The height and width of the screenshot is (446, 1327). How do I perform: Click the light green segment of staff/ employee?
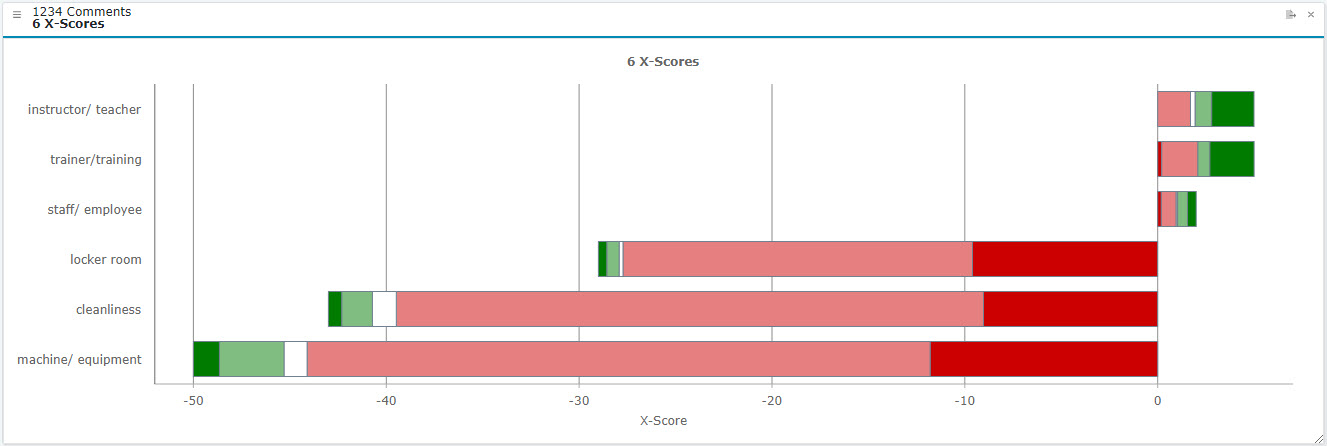[1182, 209]
